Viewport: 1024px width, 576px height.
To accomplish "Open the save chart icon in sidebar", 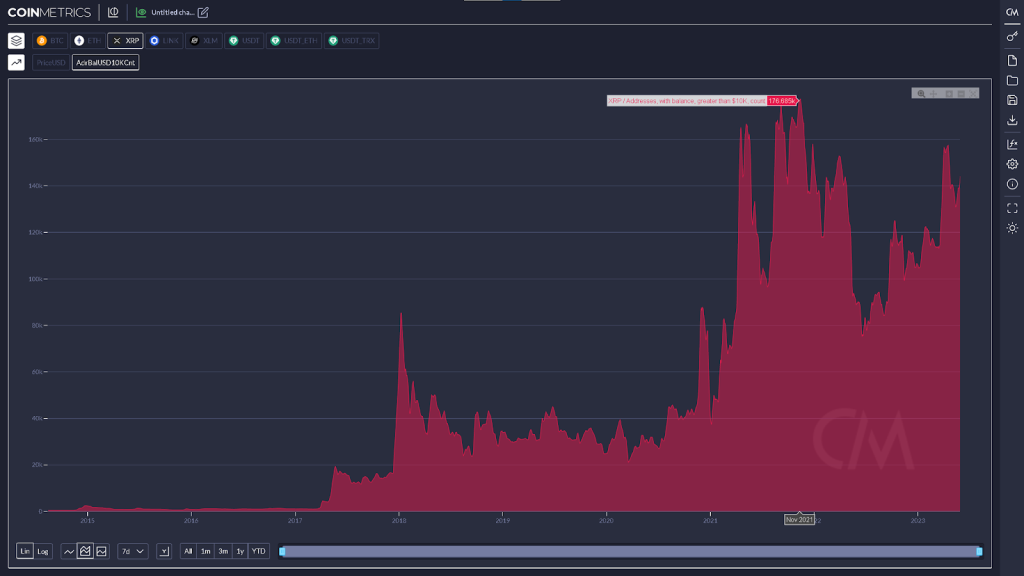I will pos(1012,102).
